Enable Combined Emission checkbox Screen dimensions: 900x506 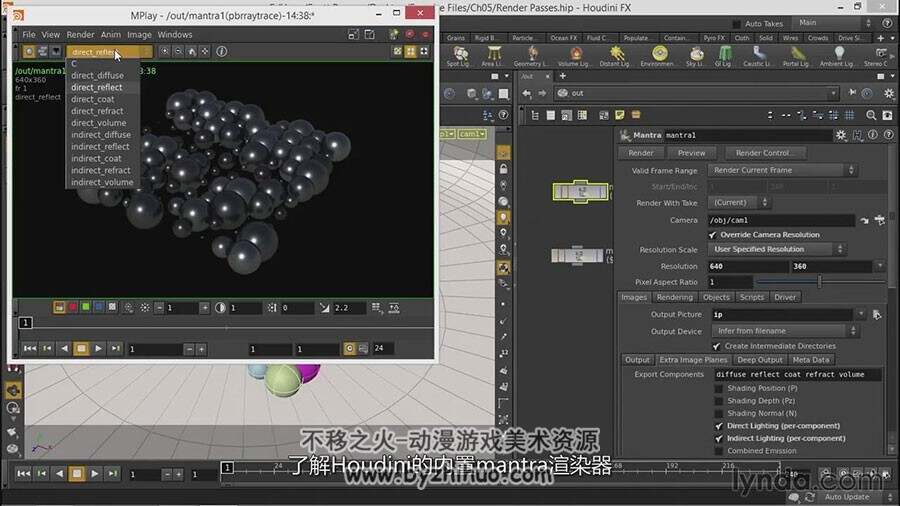point(719,451)
